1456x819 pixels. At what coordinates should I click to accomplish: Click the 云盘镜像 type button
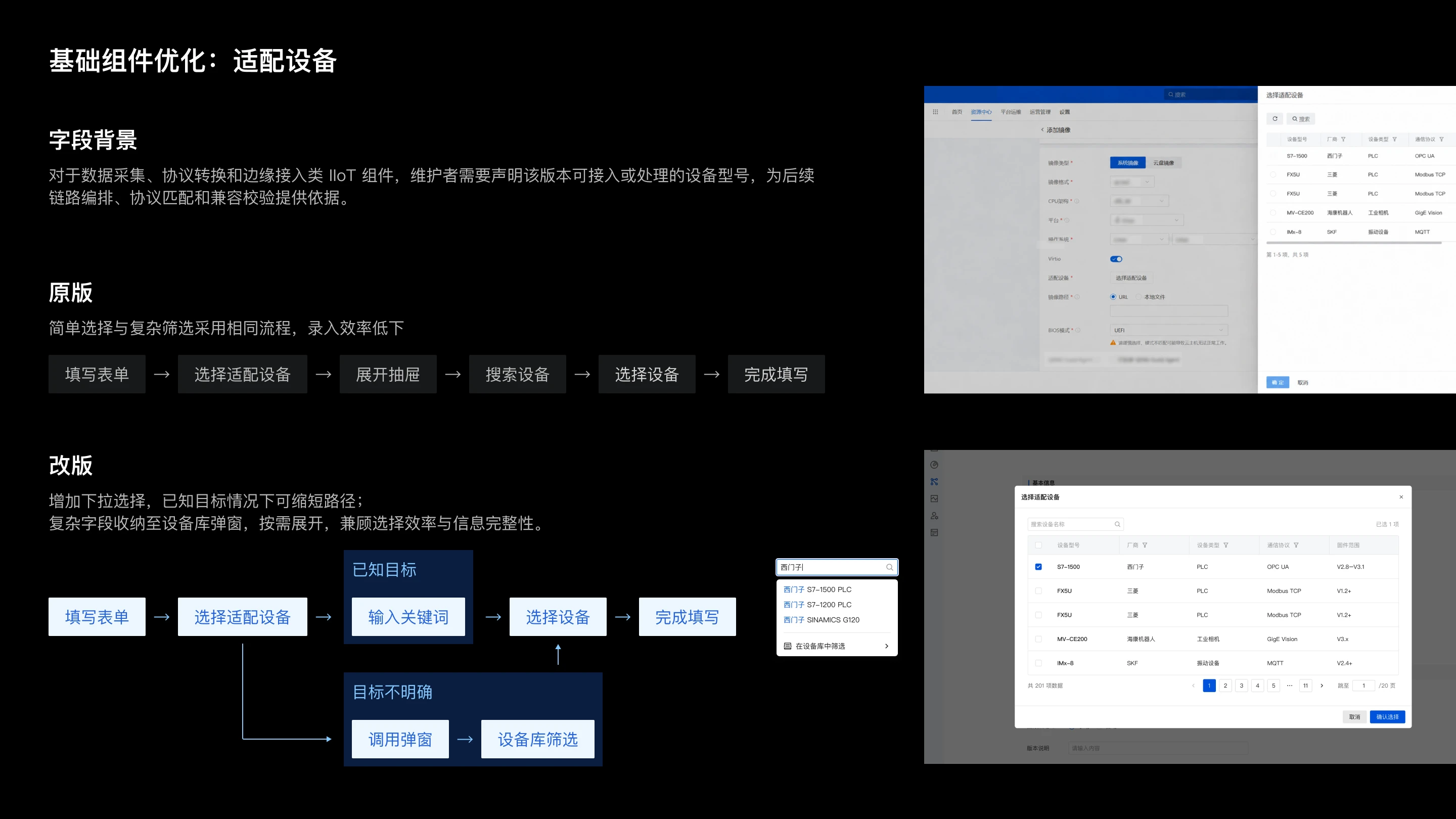click(x=1163, y=163)
